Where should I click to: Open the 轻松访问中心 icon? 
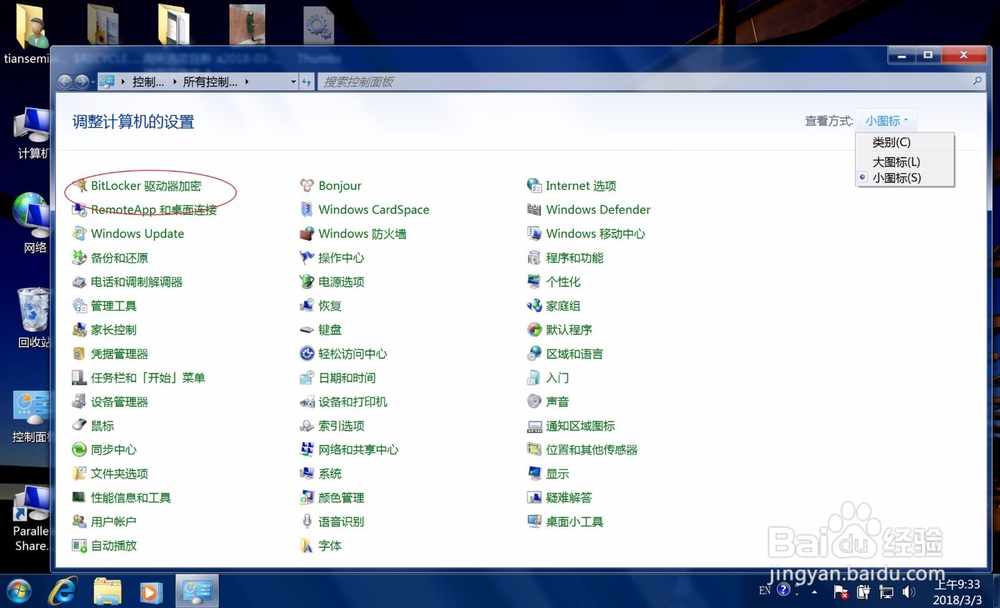pos(307,353)
